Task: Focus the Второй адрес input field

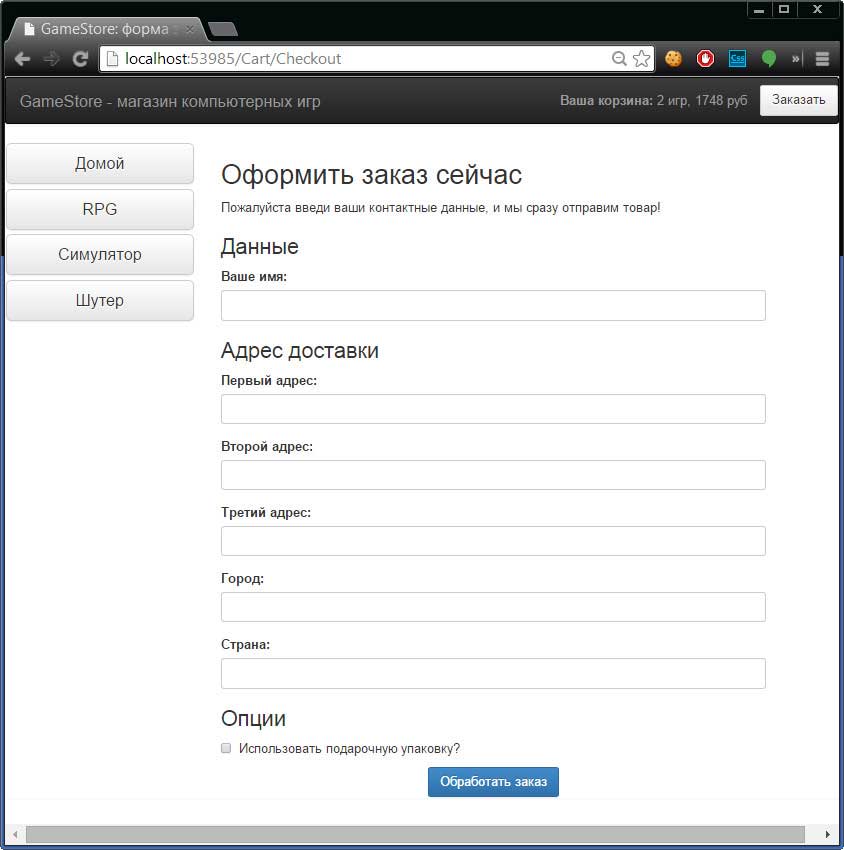Action: pyautogui.click(x=493, y=475)
